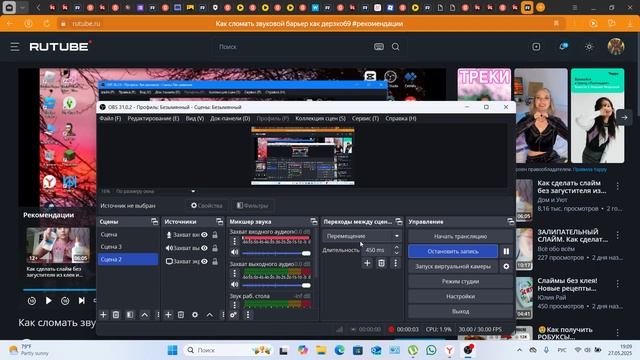The width and height of the screenshot is (640, 360).
Task: Click Начать трансляцию button
Action: pyautogui.click(x=460, y=236)
